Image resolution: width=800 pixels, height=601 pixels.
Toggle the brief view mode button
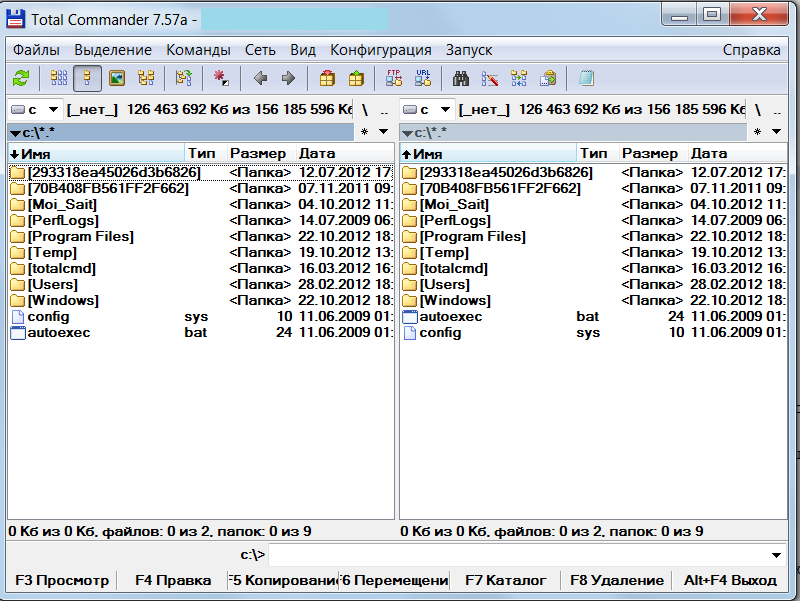pyautogui.click(x=59, y=78)
